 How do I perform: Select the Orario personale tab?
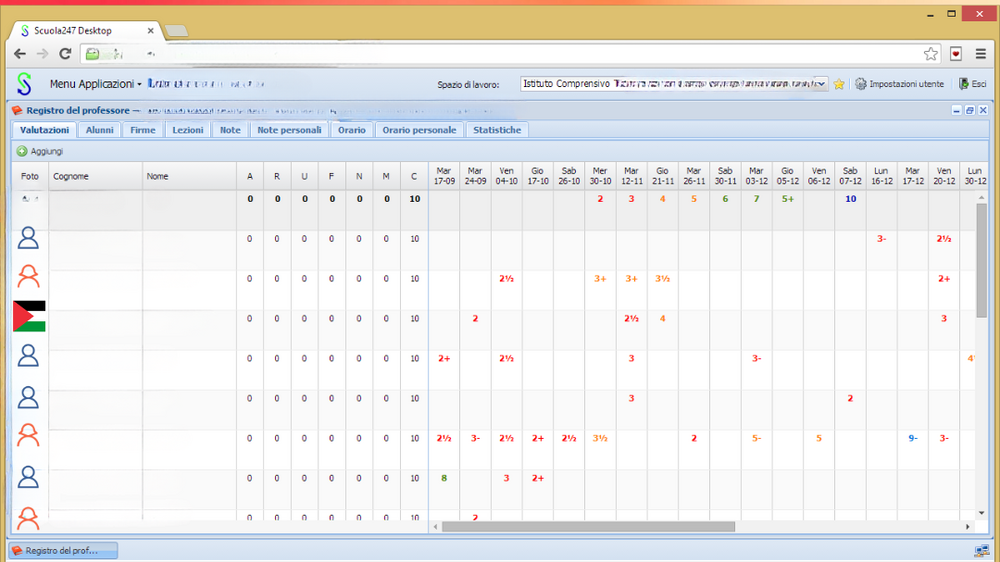pos(419,130)
